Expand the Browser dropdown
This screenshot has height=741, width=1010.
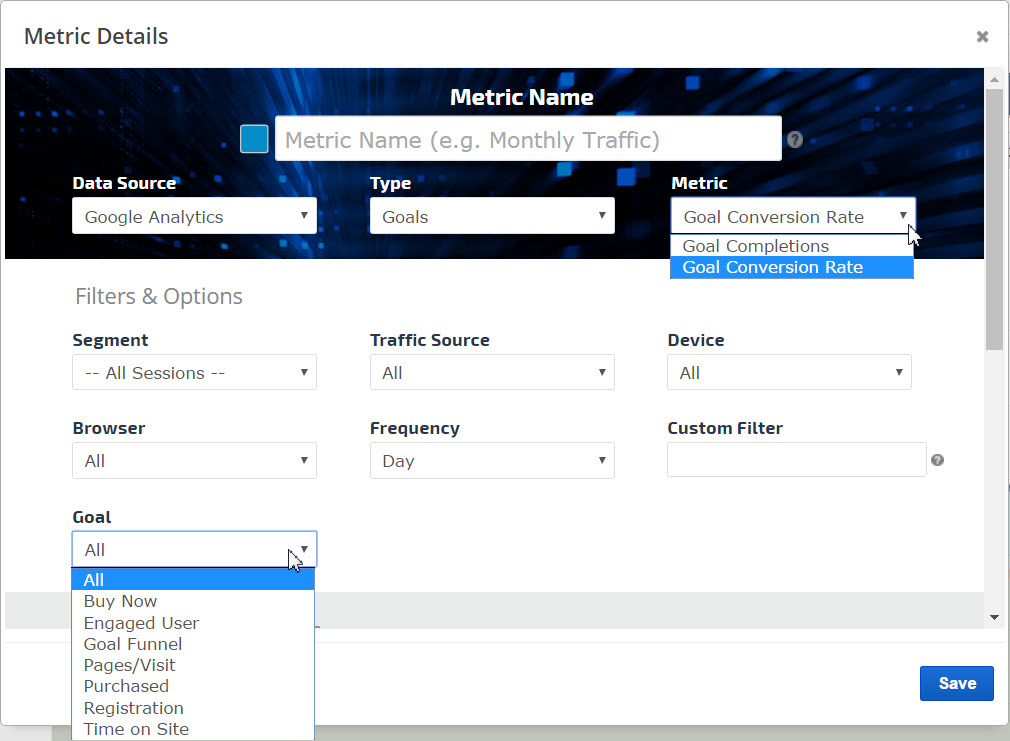(194, 461)
